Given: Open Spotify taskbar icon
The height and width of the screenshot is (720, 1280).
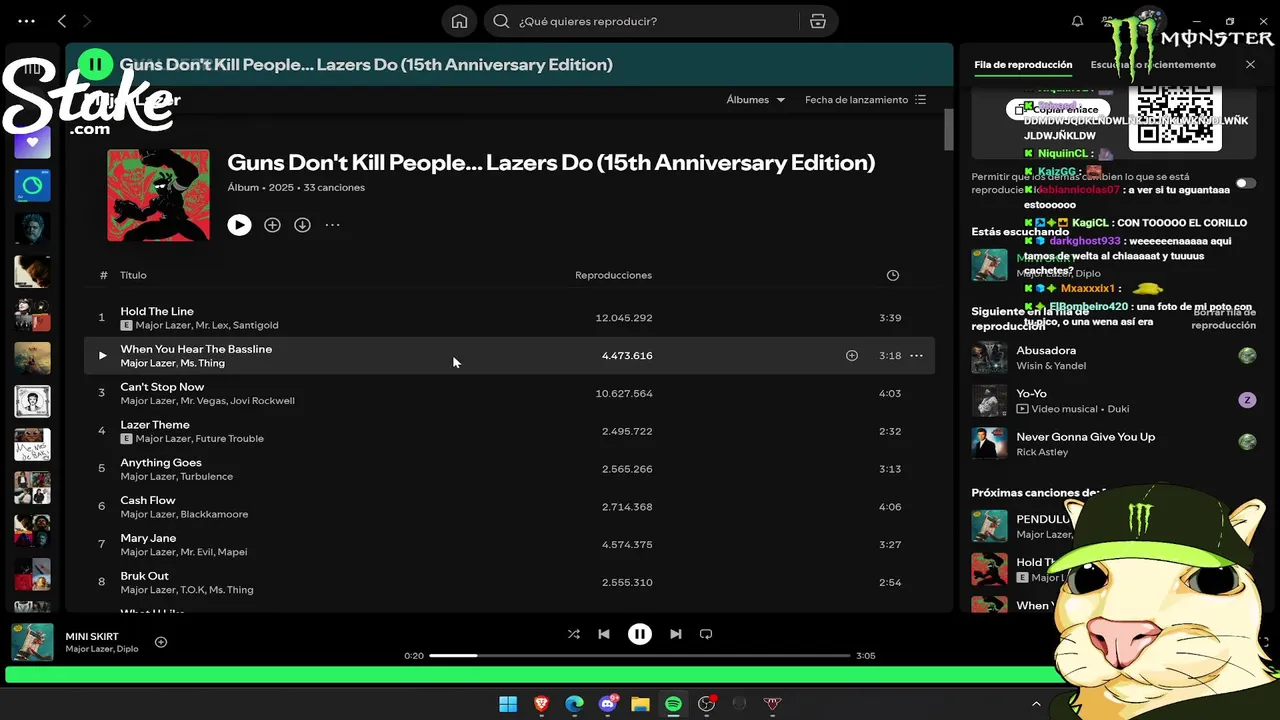Looking at the screenshot, I should pos(673,704).
